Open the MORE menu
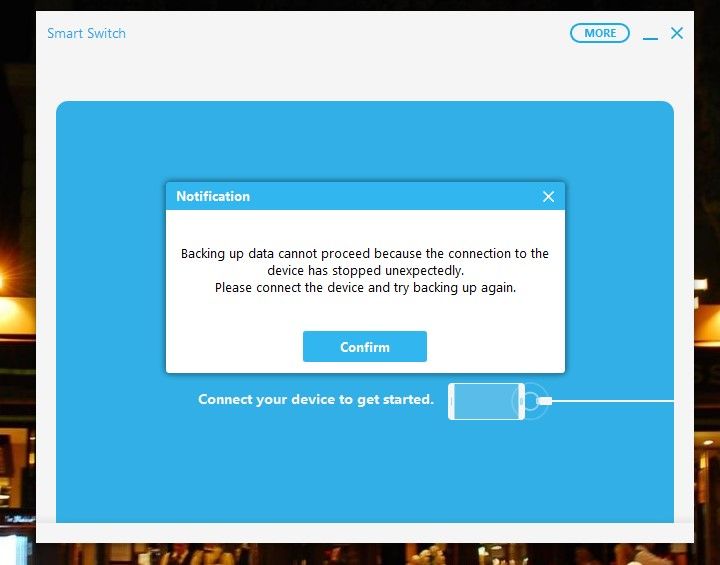Image resolution: width=720 pixels, height=565 pixels. [600, 33]
